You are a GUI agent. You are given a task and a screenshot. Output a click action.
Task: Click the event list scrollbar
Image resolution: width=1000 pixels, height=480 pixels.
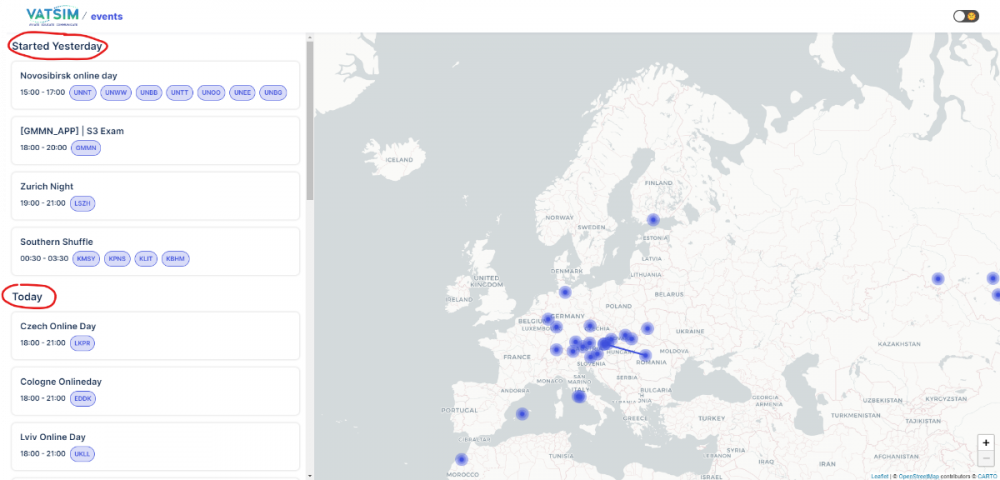click(x=309, y=120)
